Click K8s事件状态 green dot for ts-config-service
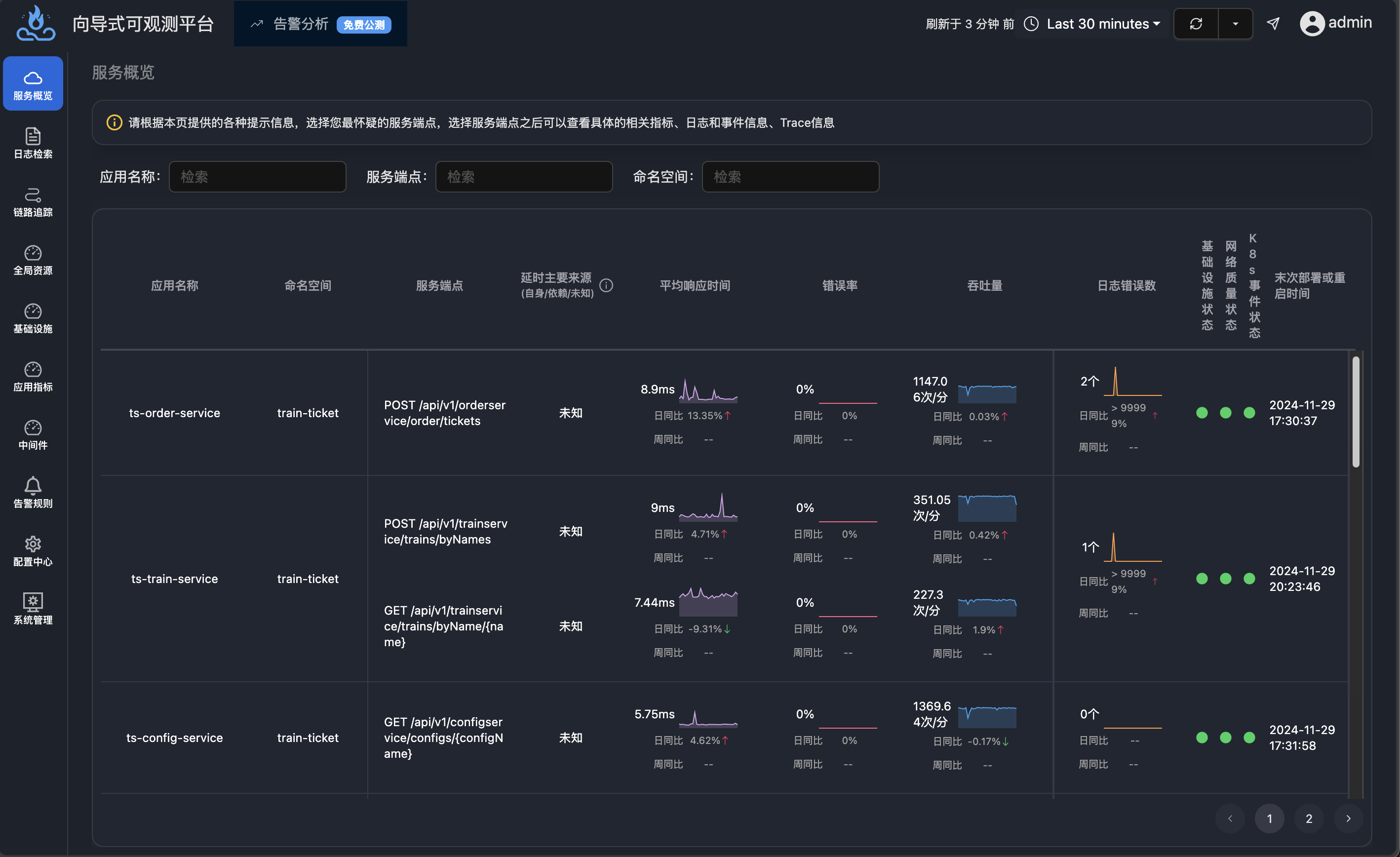1400x857 pixels. (x=1249, y=738)
